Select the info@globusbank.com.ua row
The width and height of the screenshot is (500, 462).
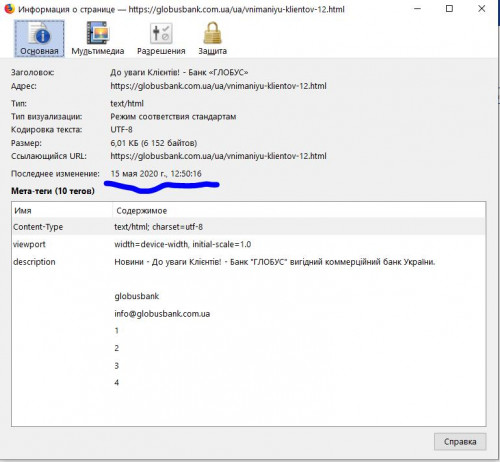tap(248, 314)
